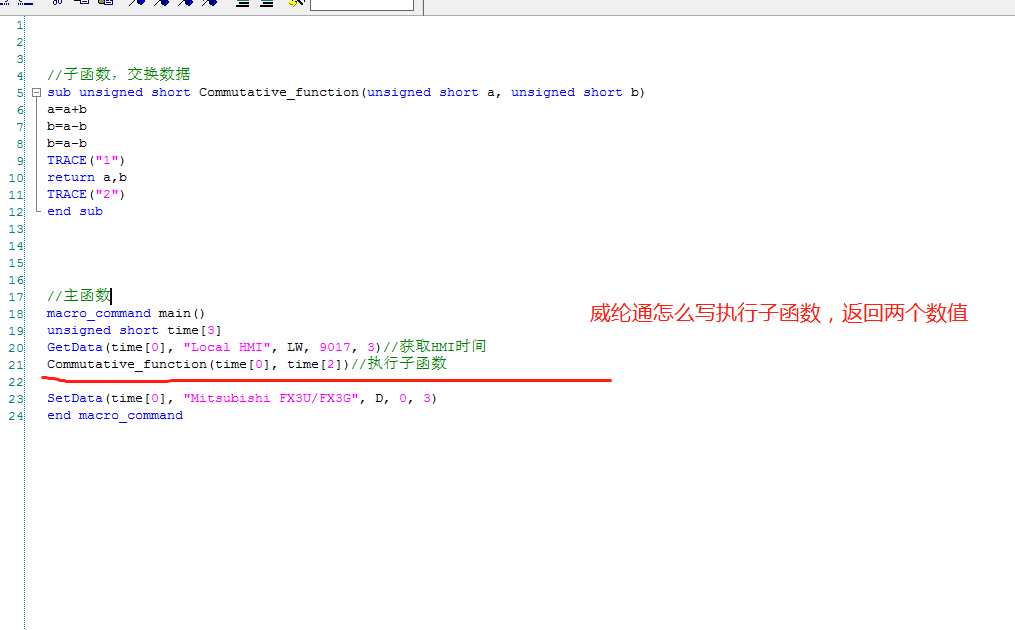Click the left indent lines toolbar icon
Image resolution: width=1015 pixels, height=630 pixels.
click(242, 3)
